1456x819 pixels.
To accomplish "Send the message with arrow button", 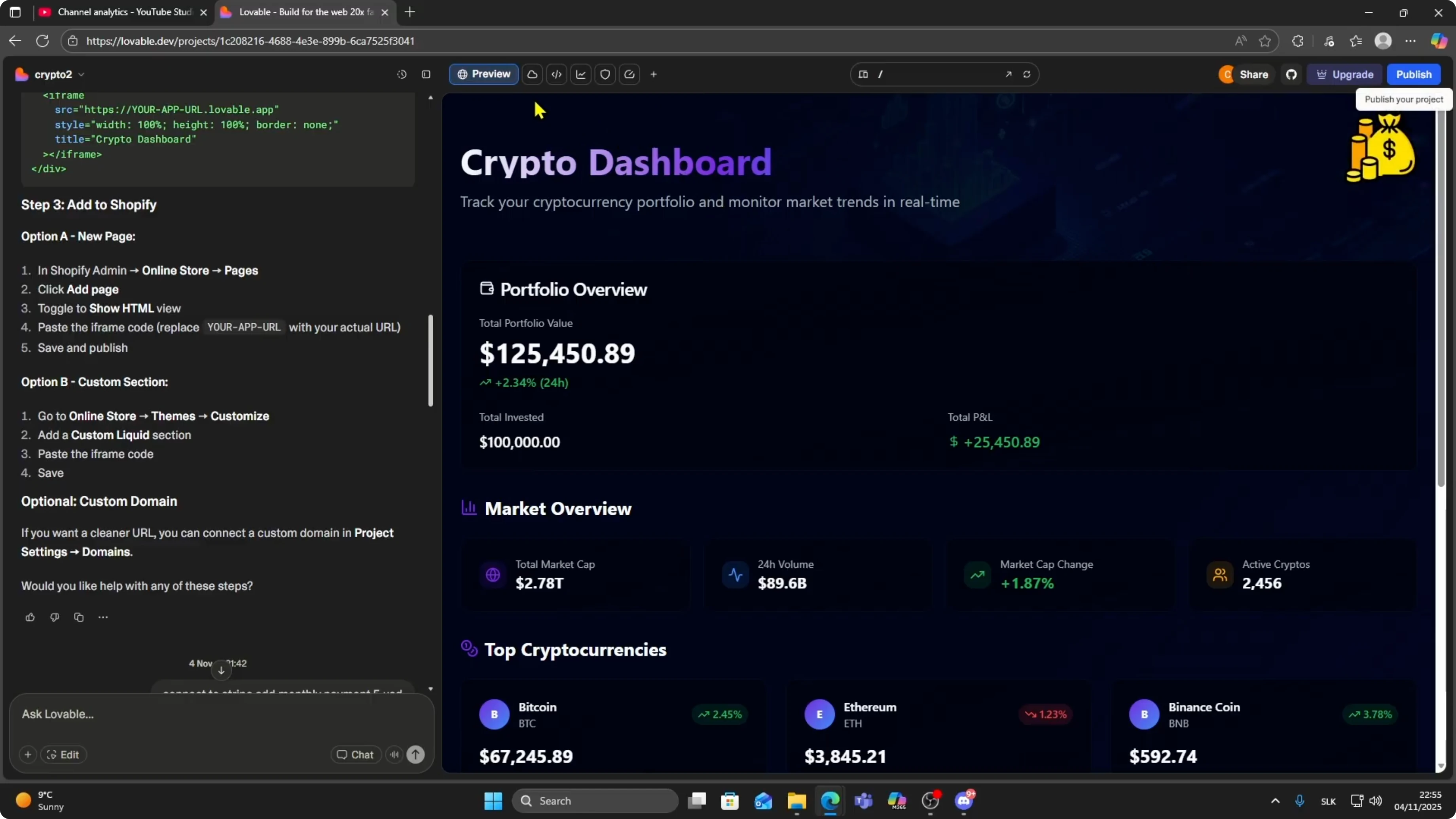I will coord(416,755).
